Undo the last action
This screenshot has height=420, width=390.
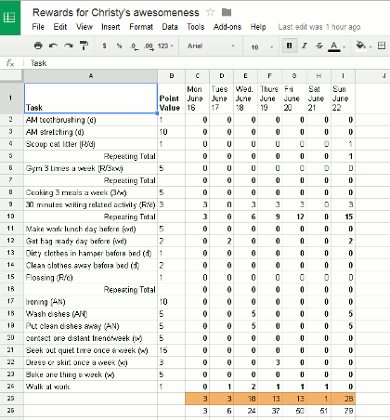pos(53,46)
